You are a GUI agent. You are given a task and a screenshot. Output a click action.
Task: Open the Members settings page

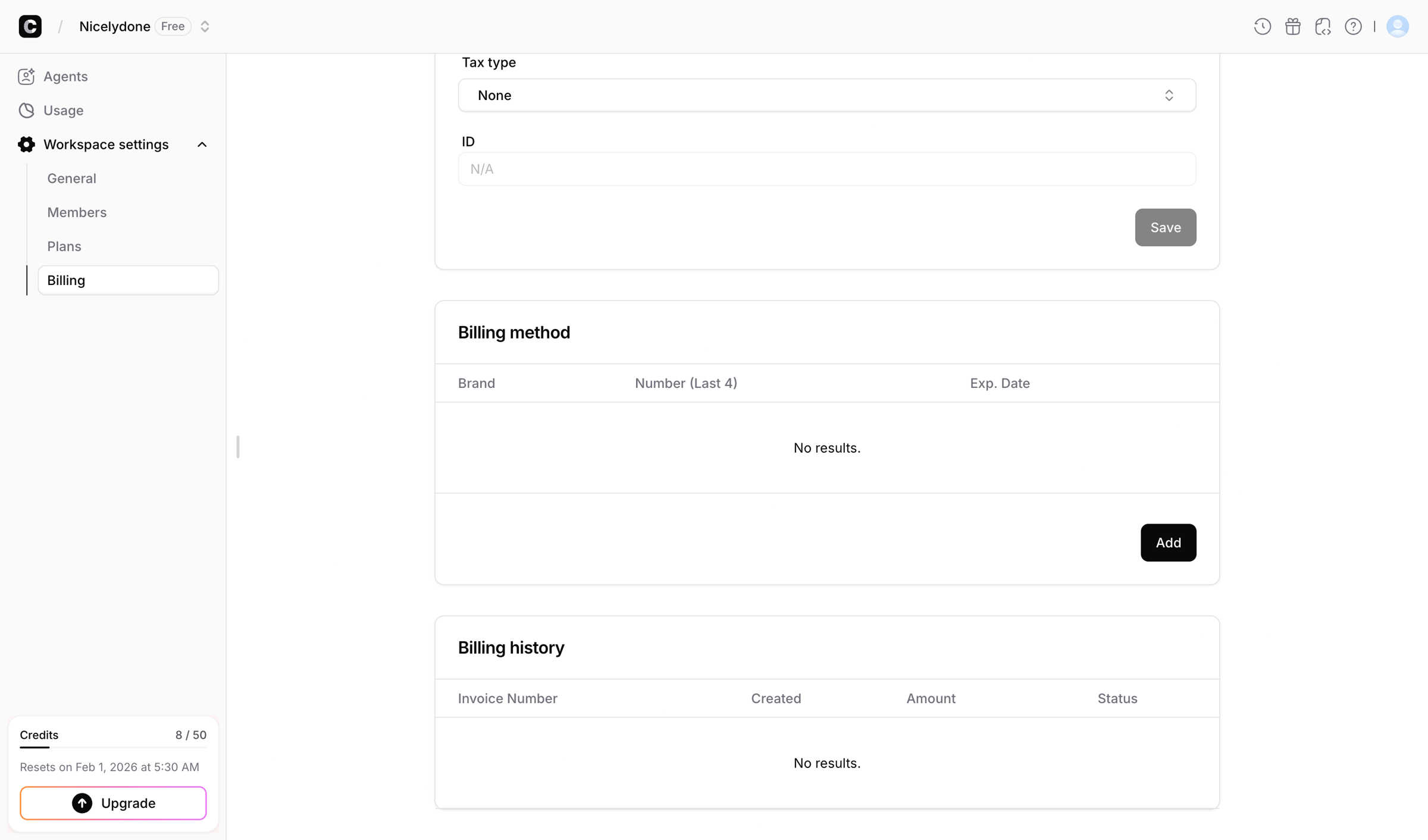pos(77,212)
